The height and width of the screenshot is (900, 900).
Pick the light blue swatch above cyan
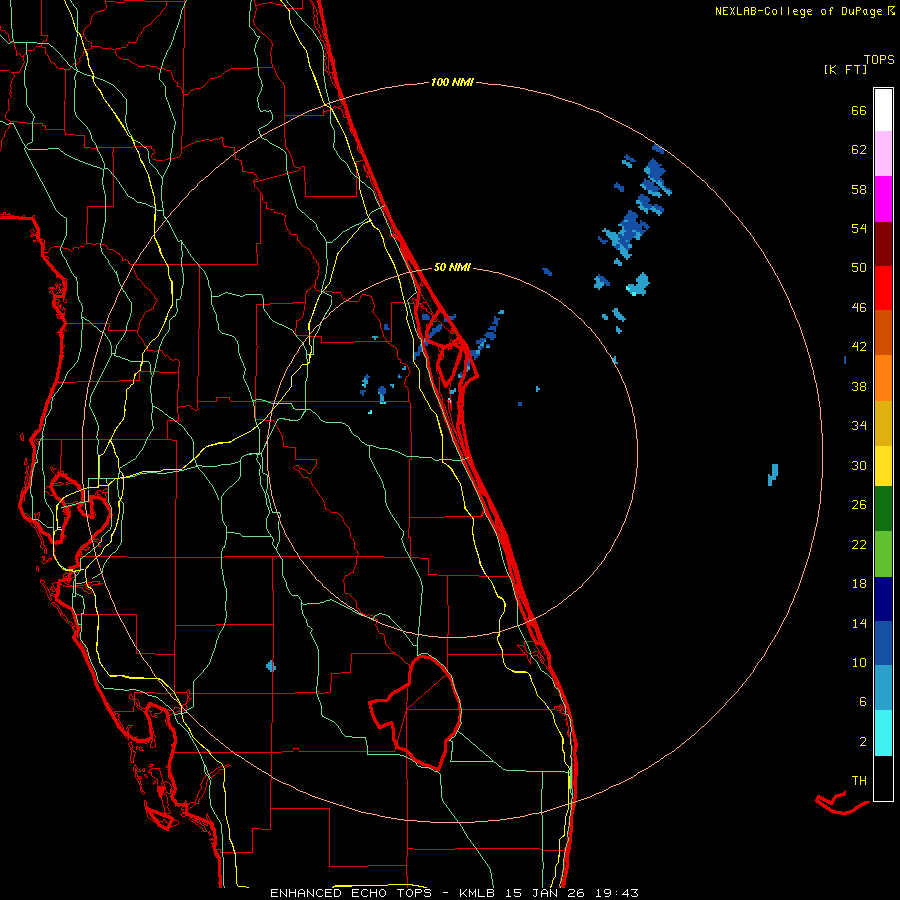pyautogui.click(x=883, y=688)
